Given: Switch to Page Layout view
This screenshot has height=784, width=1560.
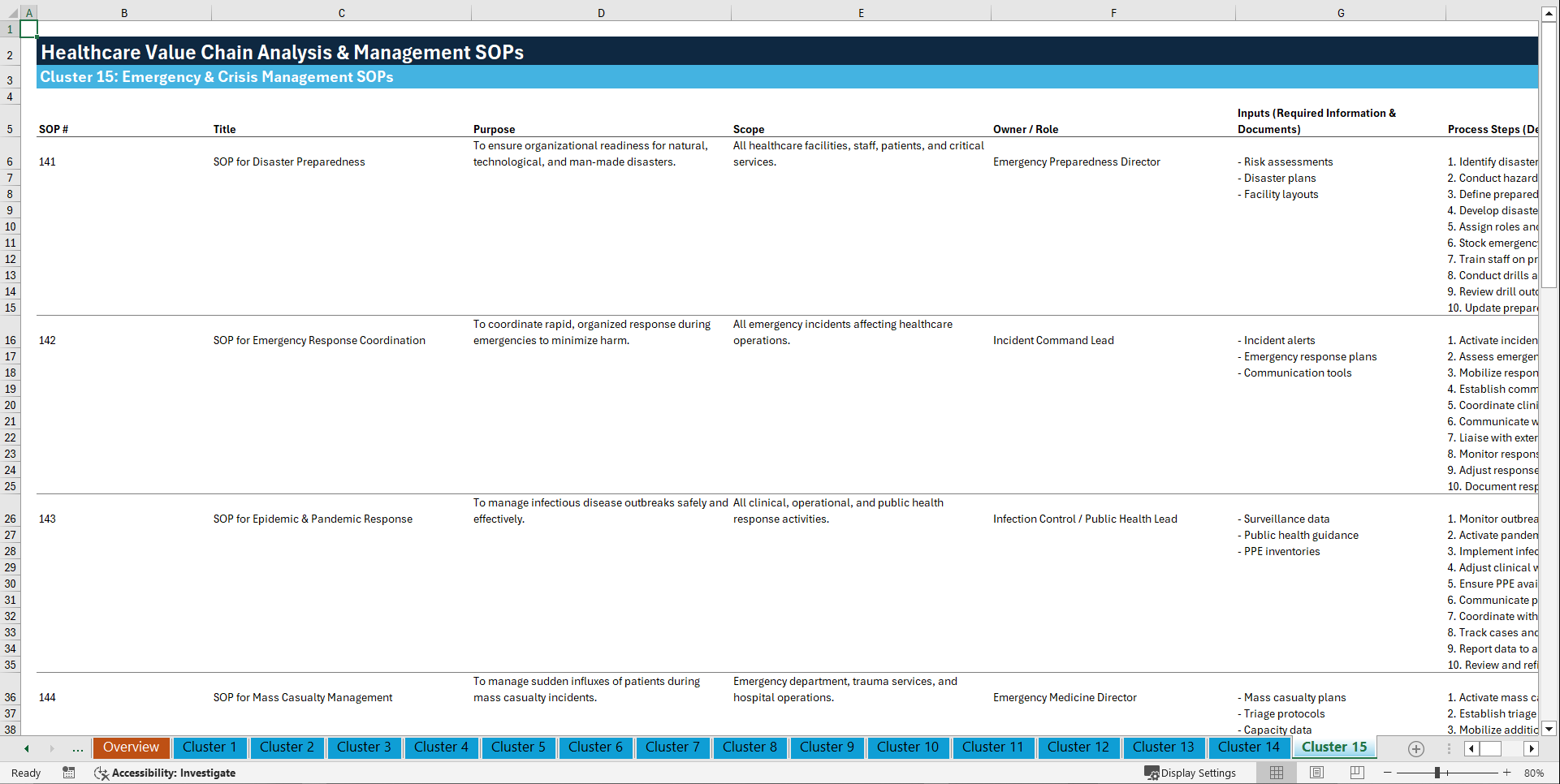Looking at the screenshot, I should coord(1316,773).
